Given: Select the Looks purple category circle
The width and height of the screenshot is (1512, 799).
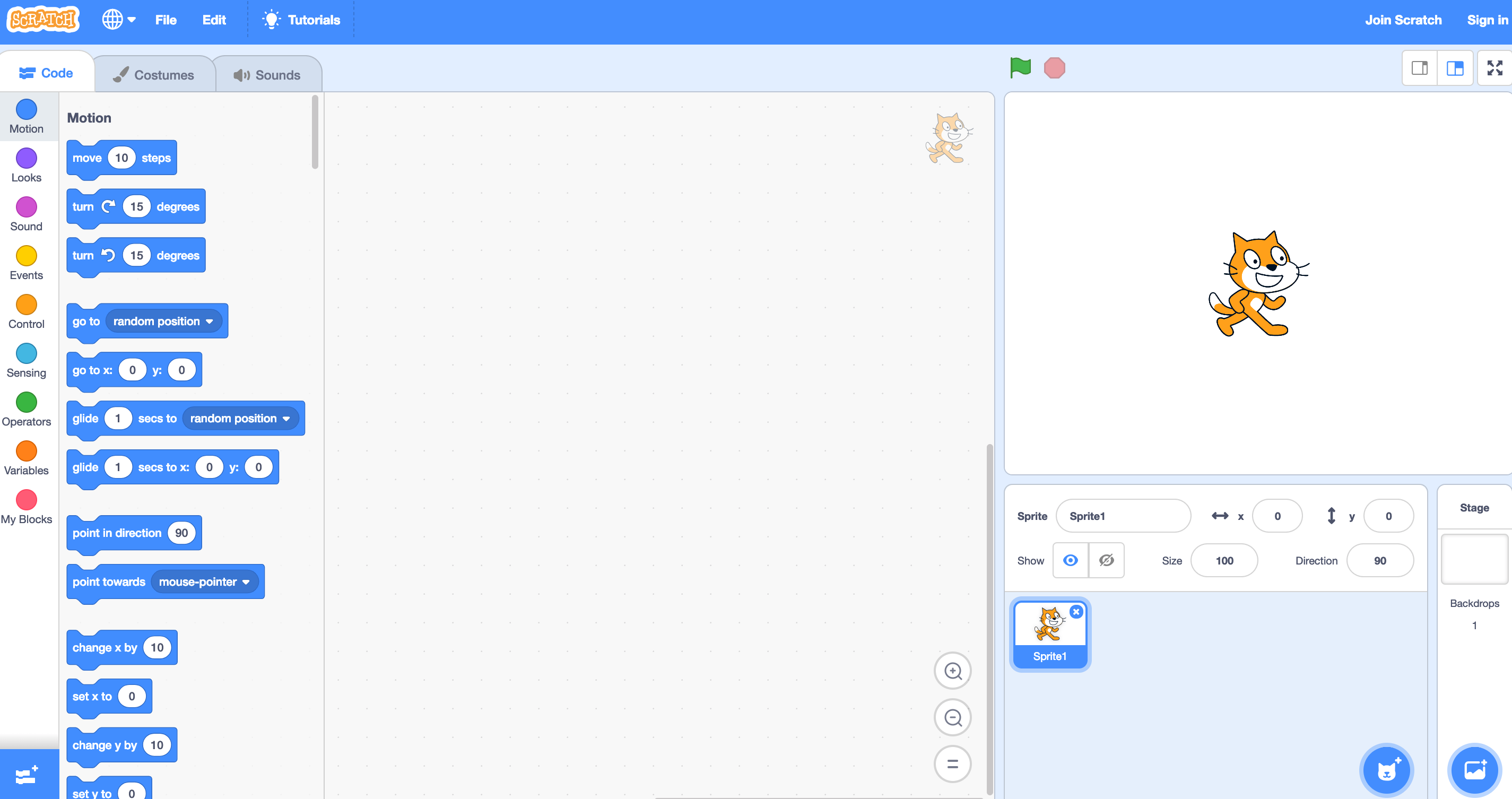Looking at the screenshot, I should (27, 159).
